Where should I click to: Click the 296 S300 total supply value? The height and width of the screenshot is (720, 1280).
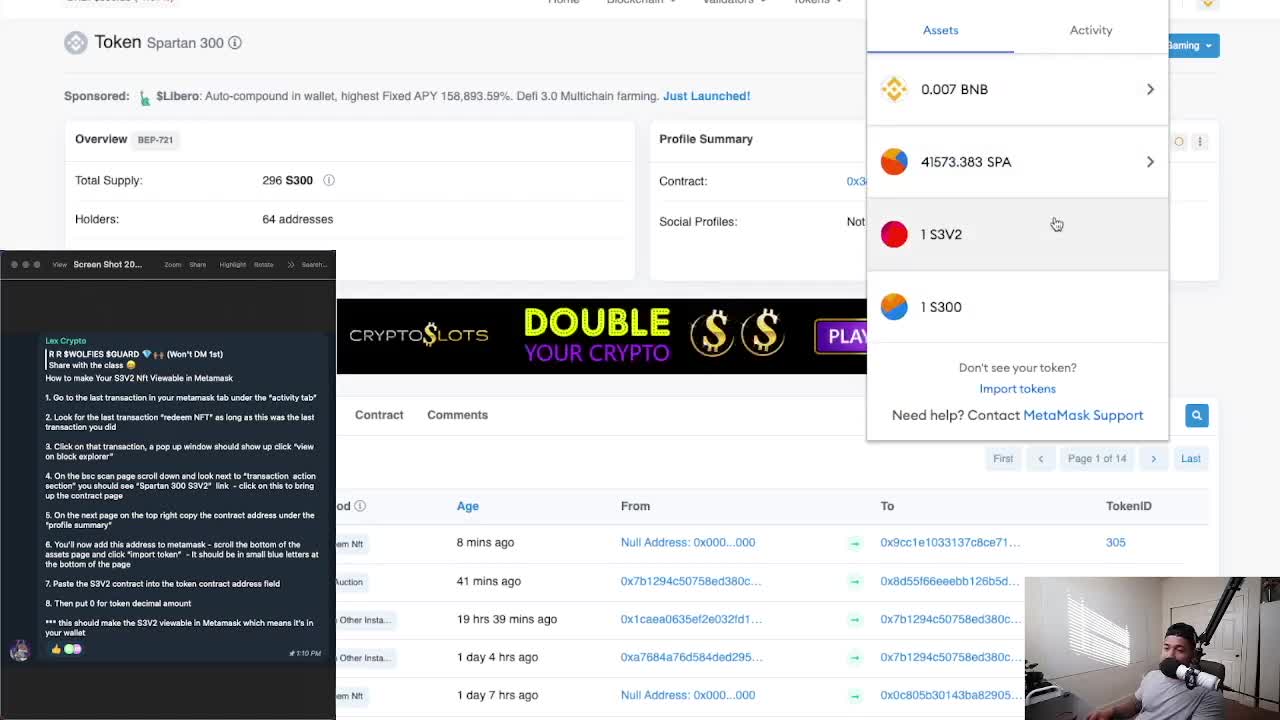[287, 180]
